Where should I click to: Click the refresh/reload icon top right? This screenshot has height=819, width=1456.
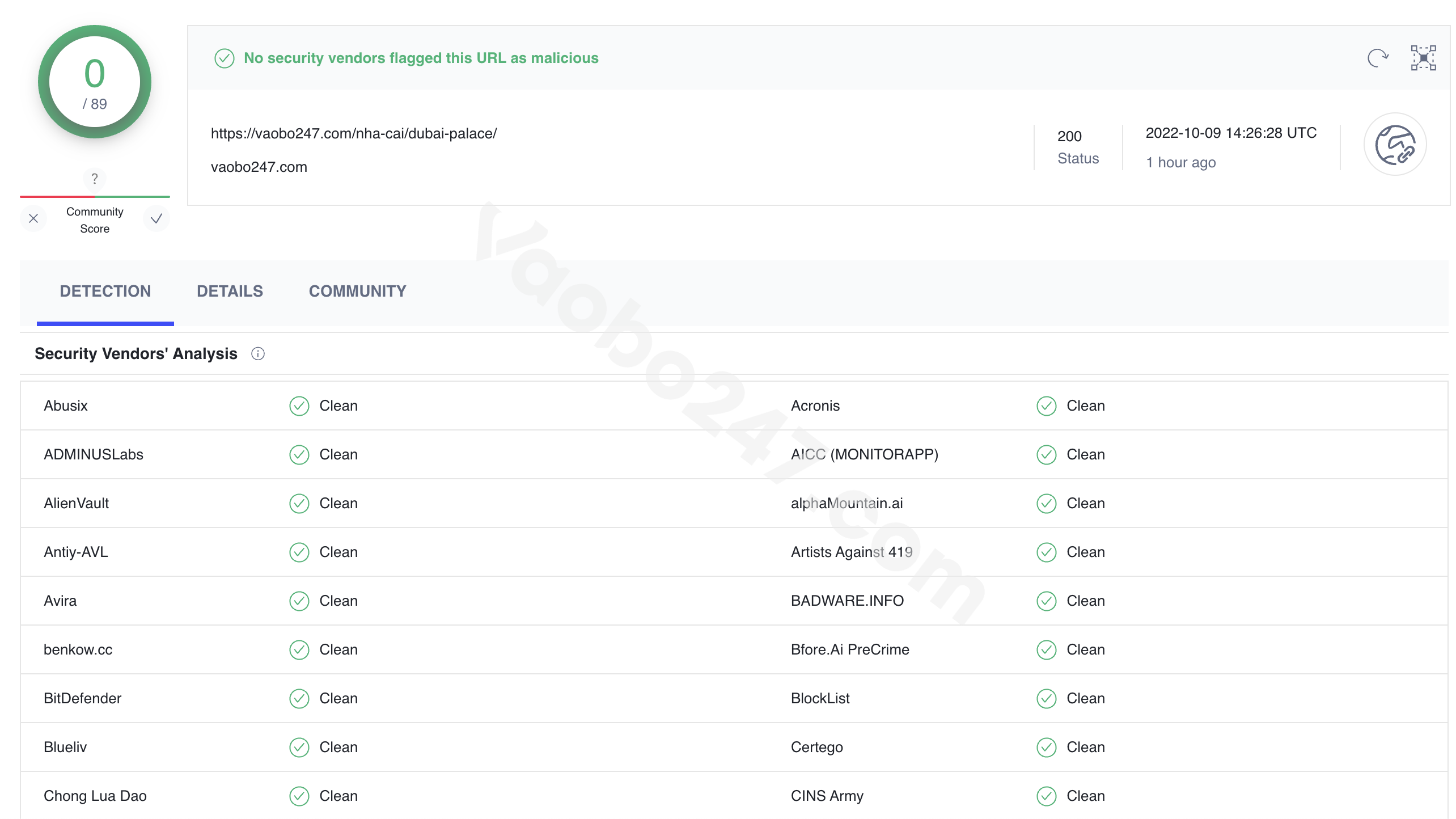(x=1378, y=58)
